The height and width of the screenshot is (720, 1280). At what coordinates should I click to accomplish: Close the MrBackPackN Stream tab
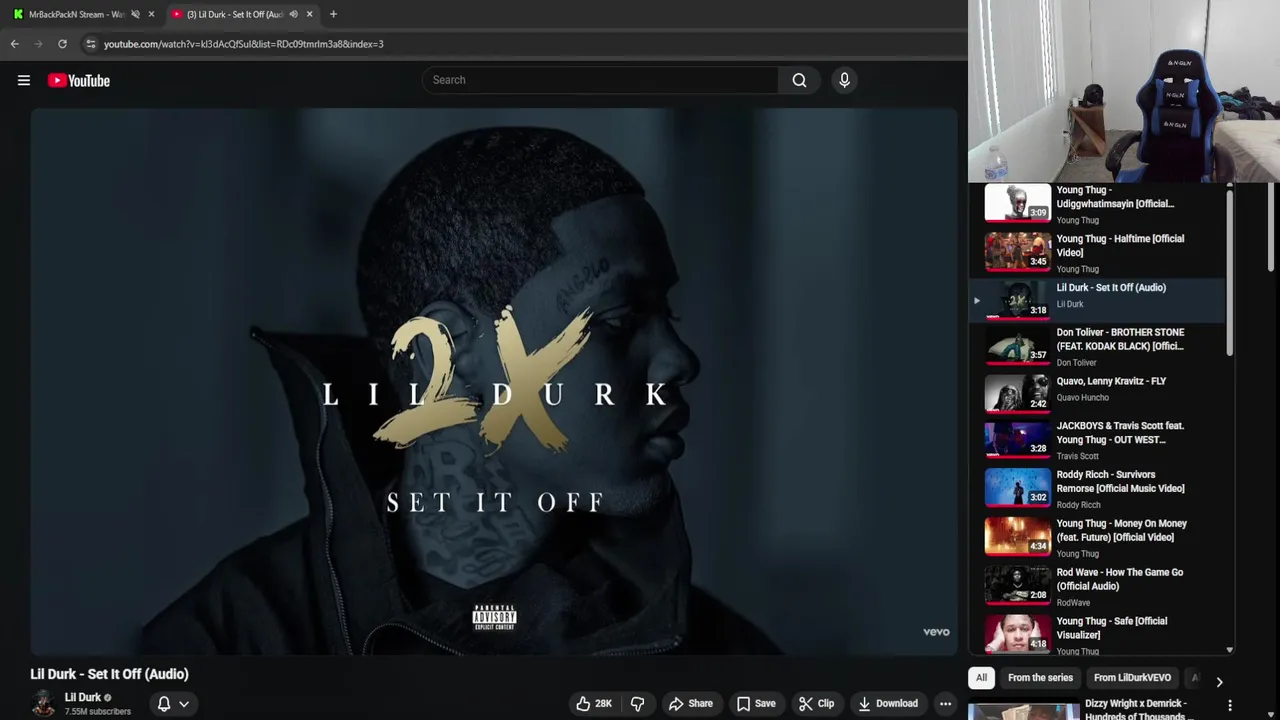pos(151,14)
